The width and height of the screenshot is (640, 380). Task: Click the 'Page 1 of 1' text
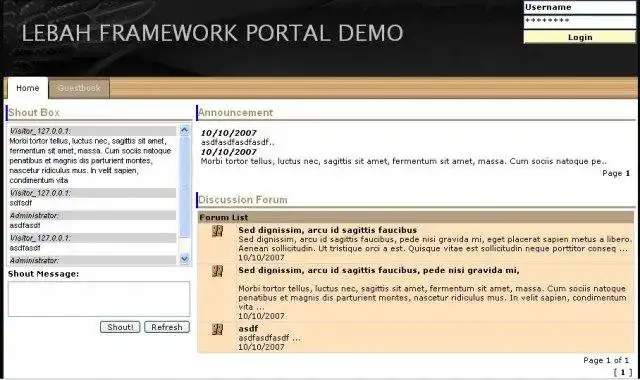click(x=606, y=360)
